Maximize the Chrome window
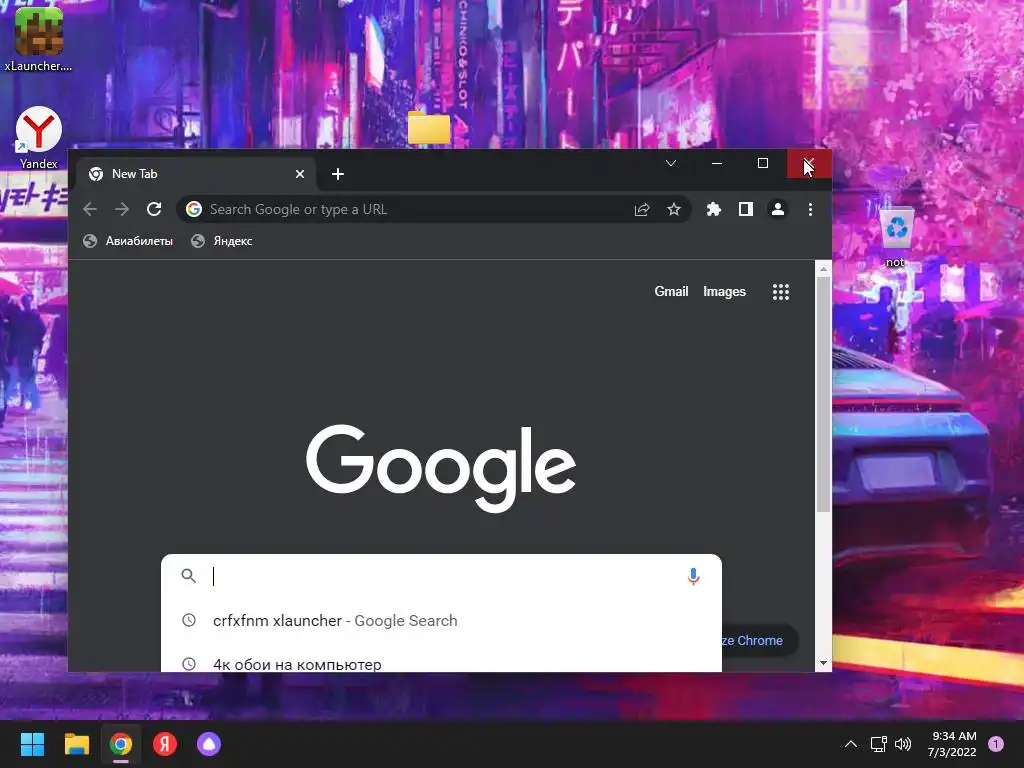Image resolution: width=1024 pixels, height=768 pixels. (x=763, y=163)
